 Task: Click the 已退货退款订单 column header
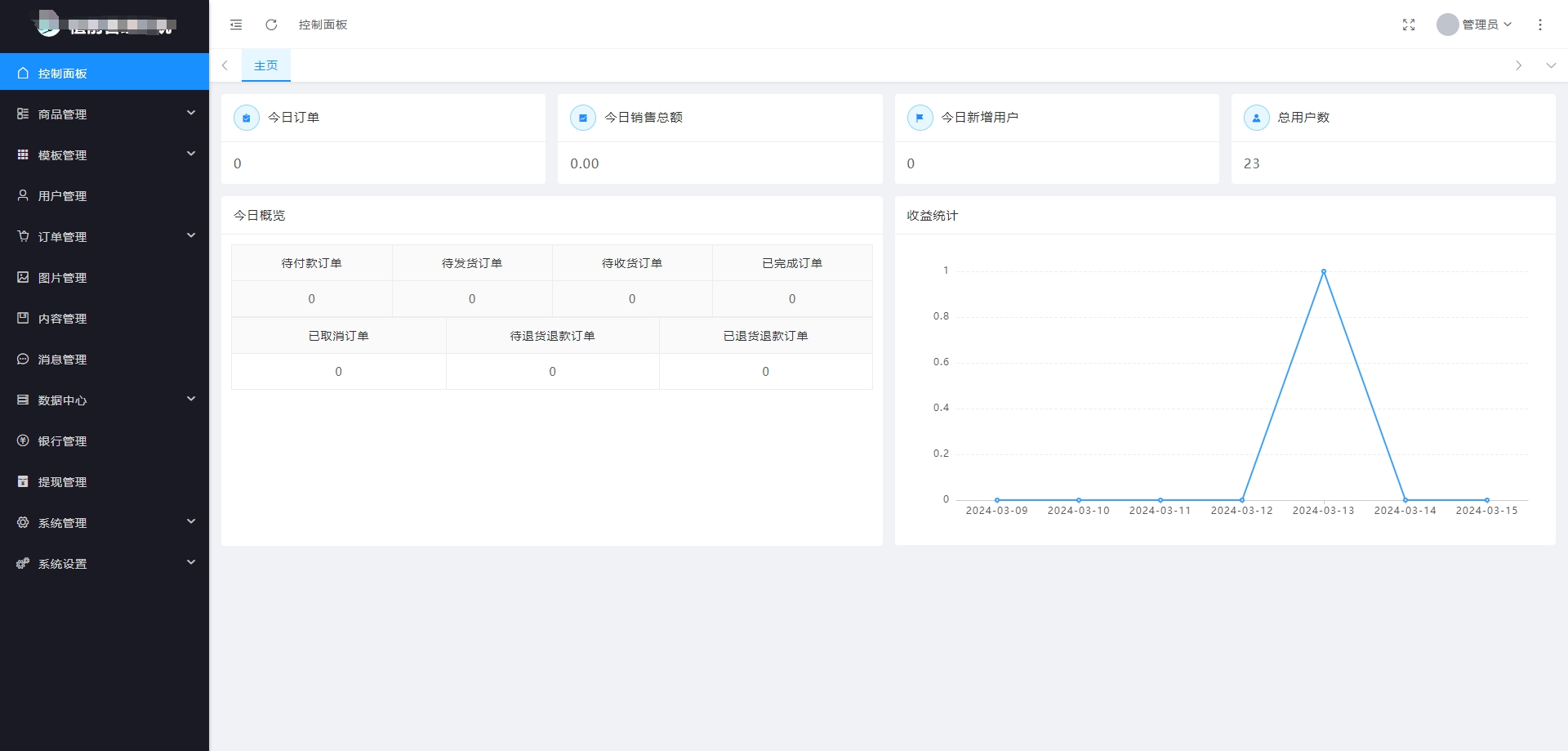pos(766,336)
